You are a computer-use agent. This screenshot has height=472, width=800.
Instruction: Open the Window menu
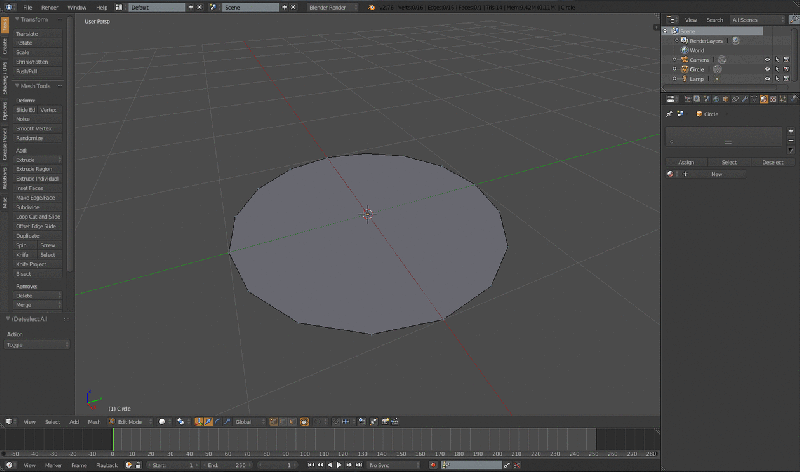pos(77,7)
